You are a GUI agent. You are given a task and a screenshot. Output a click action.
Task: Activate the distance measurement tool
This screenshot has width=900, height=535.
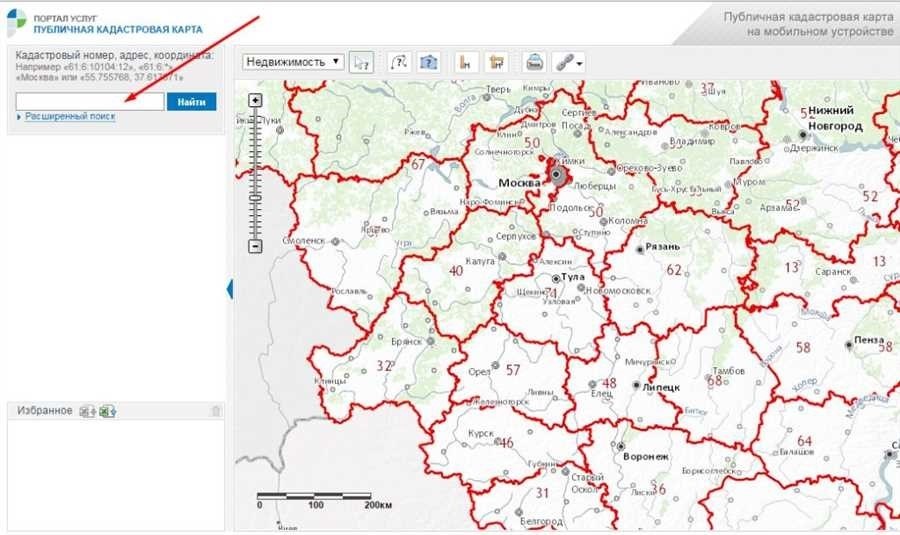click(398, 62)
